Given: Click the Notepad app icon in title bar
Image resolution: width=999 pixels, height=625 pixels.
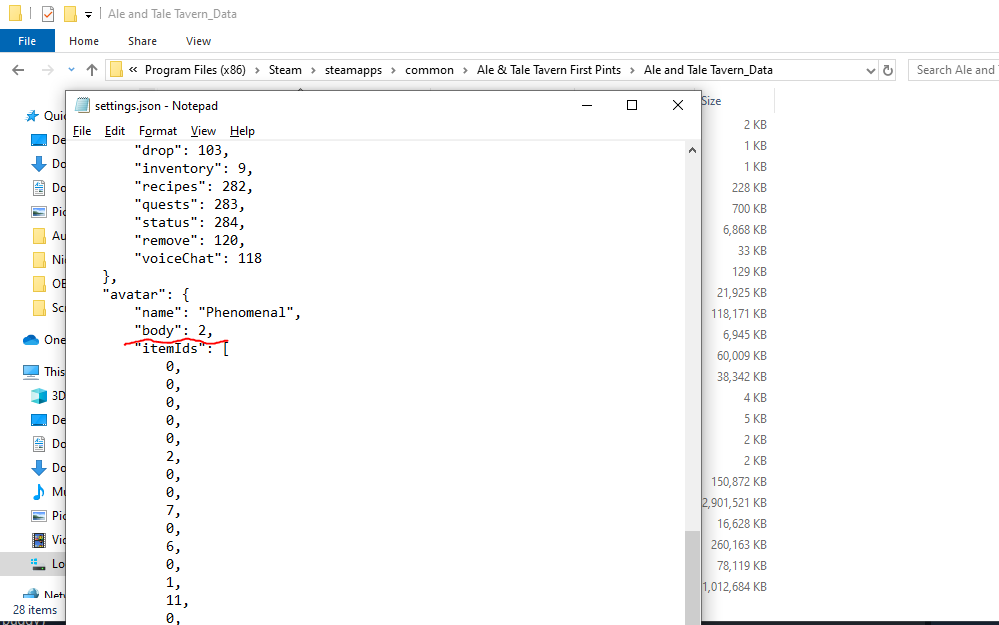Looking at the screenshot, I should pyautogui.click(x=82, y=105).
